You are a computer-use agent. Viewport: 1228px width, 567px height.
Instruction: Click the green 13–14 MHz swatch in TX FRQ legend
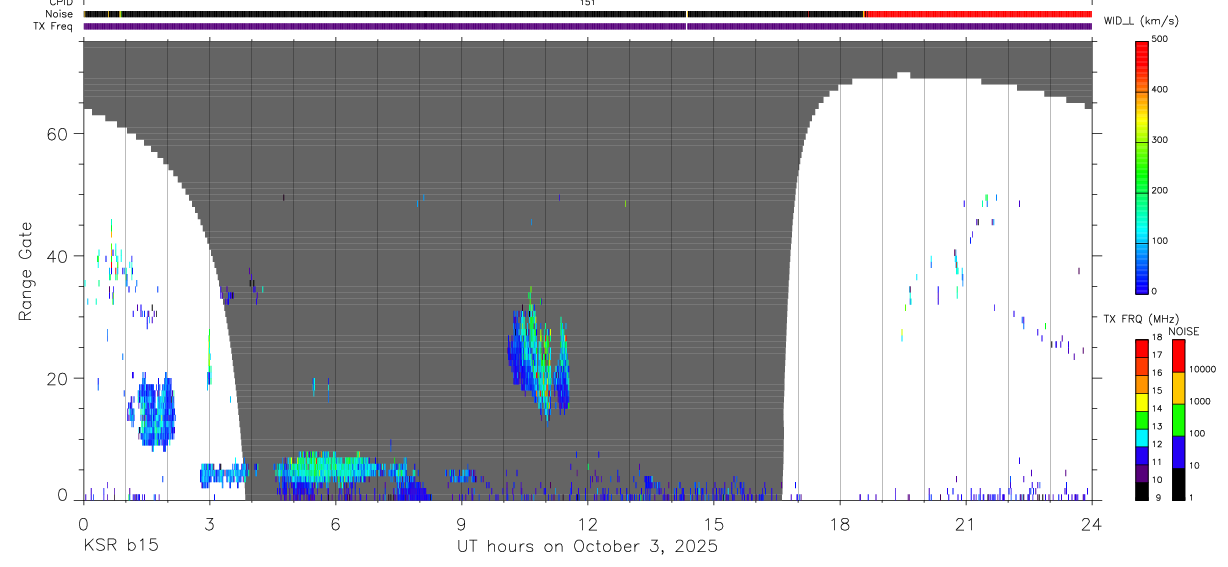click(1142, 419)
